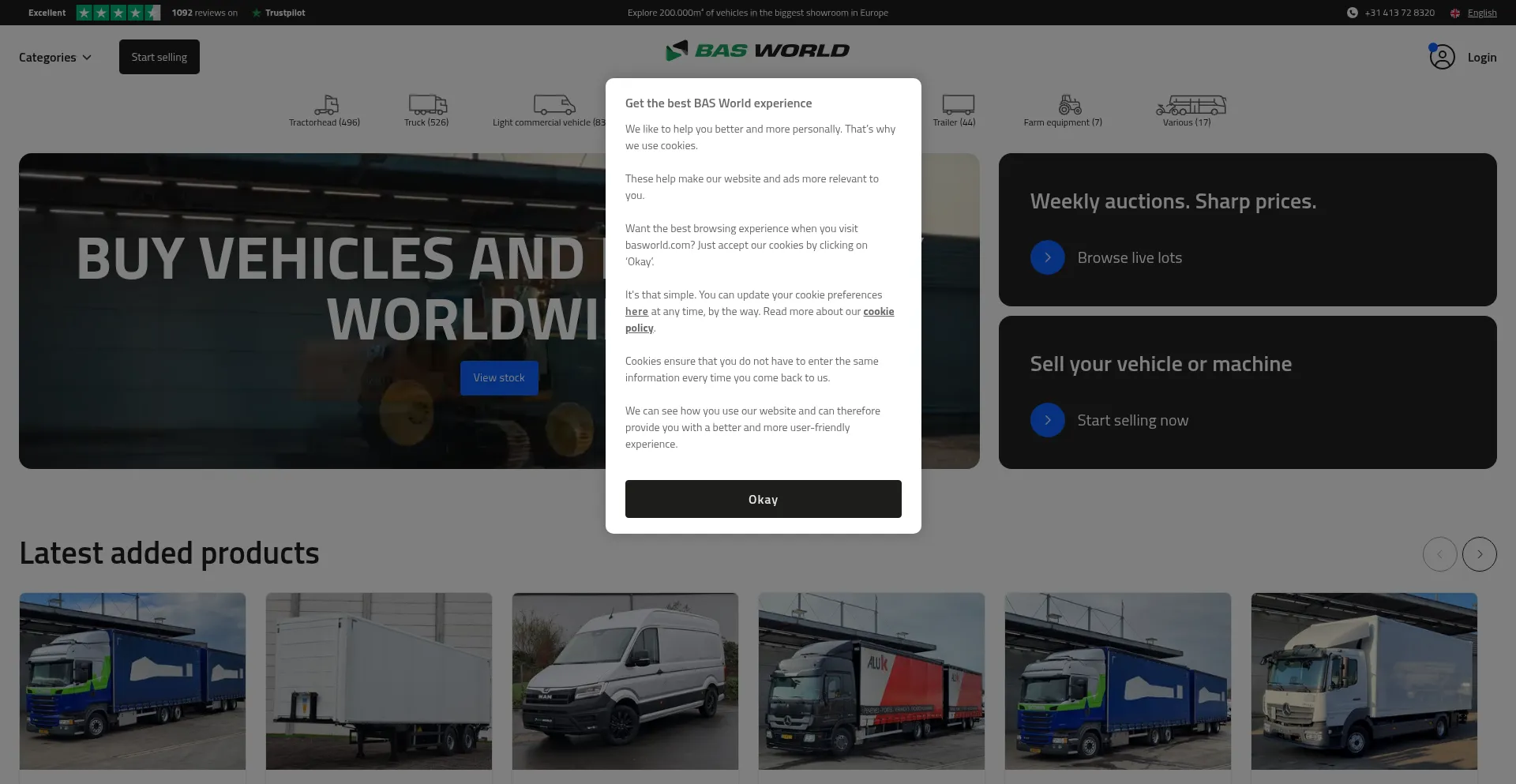Select the Truck category icon

tap(427, 104)
